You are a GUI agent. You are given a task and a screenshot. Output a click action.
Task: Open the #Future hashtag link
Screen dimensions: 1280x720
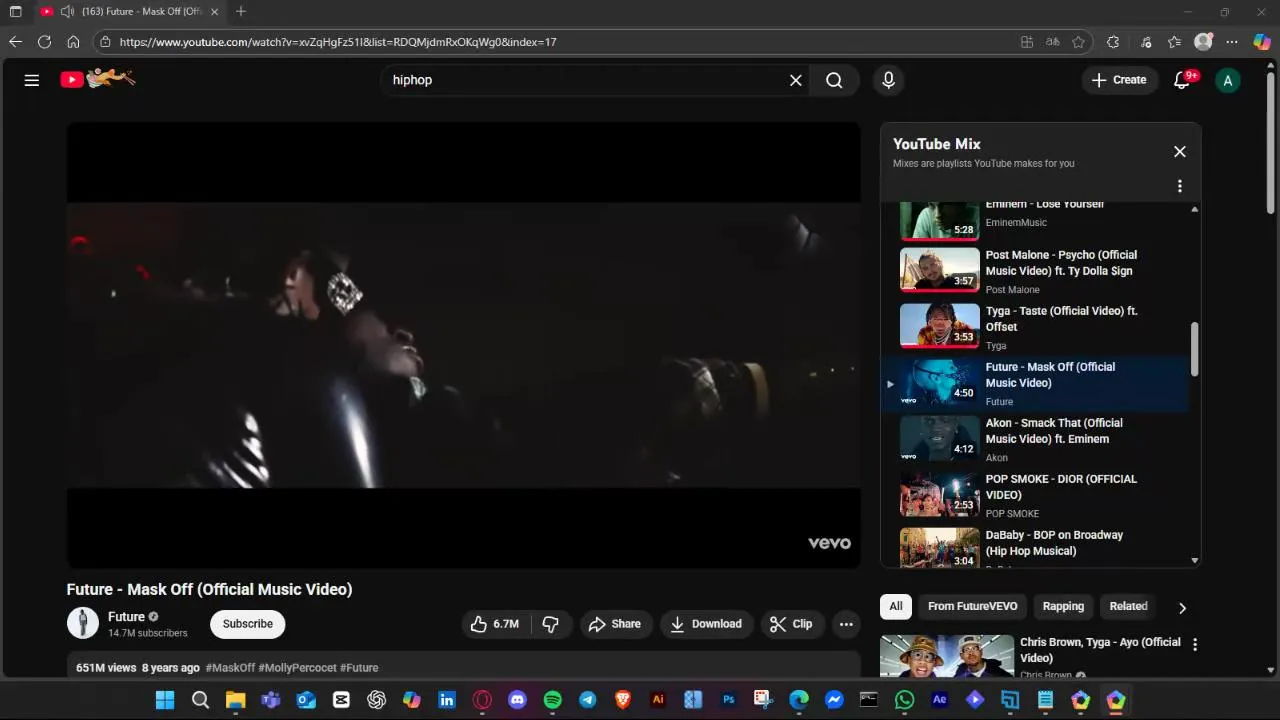pyautogui.click(x=359, y=668)
